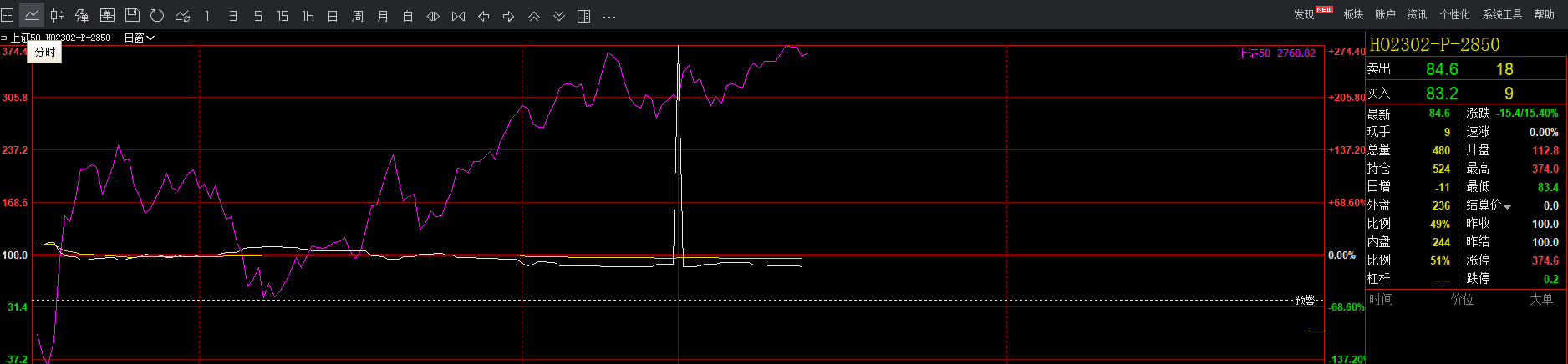The image size is (1568, 364).
Task: Click the 最低 value 83.4
Action: click(x=1547, y=187)
